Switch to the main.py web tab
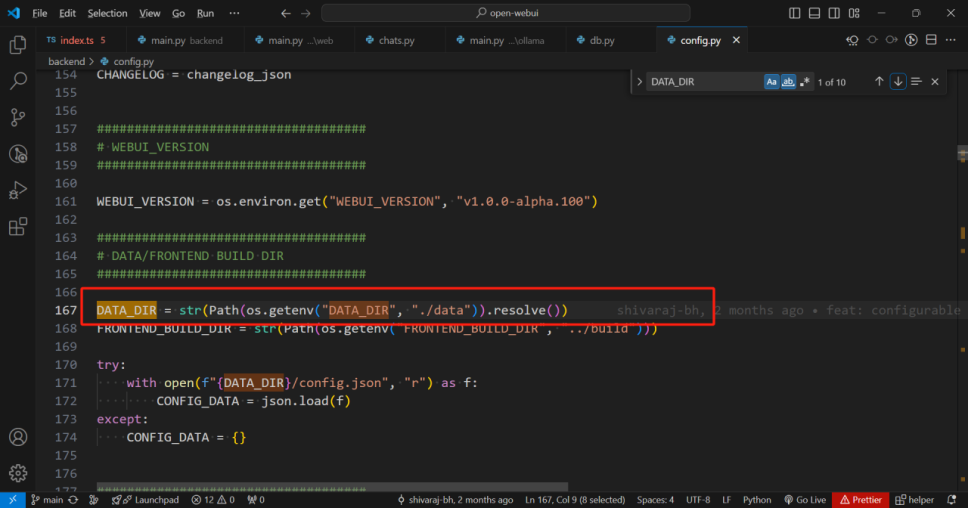968x508 pixels. 300,40
